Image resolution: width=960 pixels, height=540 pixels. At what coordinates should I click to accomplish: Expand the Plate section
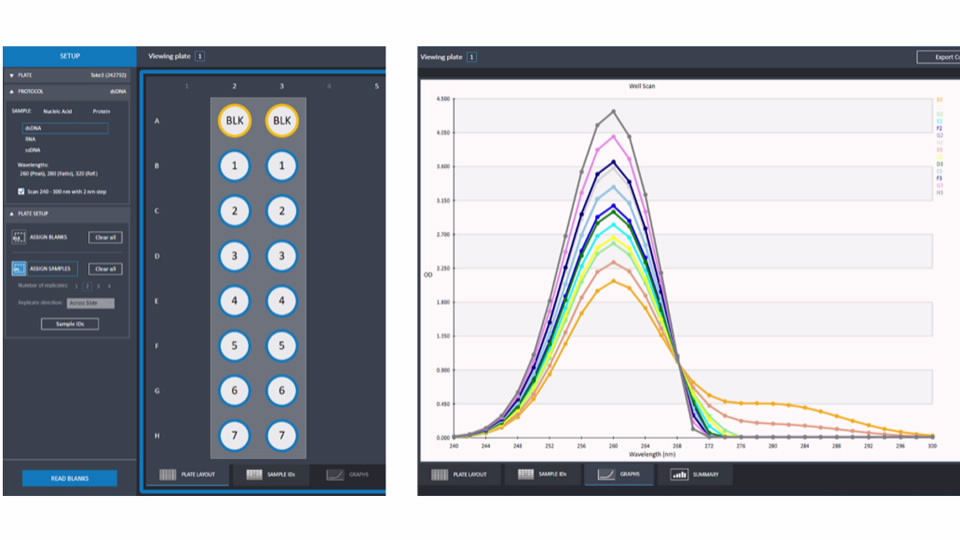click(x=10, y=75)
